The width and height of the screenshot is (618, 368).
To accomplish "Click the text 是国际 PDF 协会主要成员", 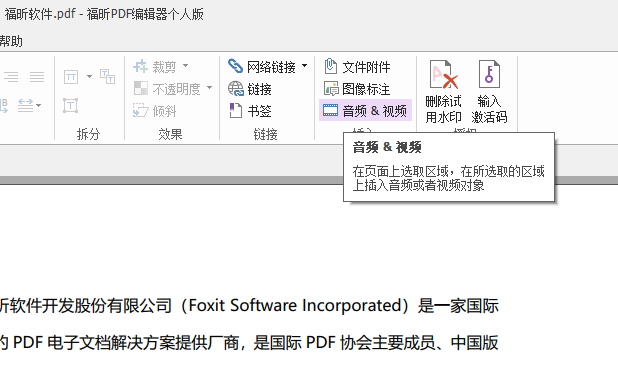I will point(344,343).
